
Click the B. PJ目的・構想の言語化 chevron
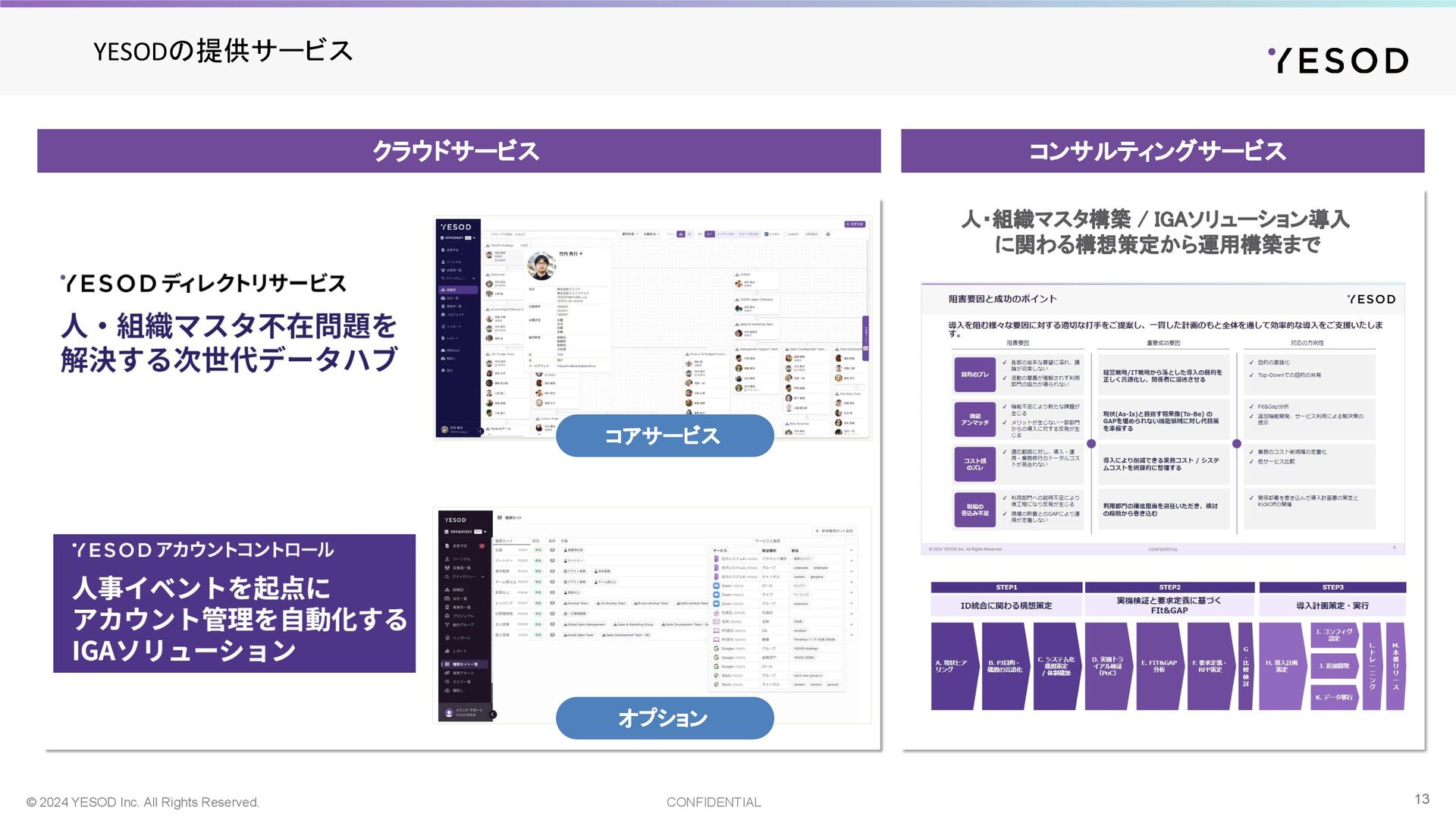coord(1005,666)
